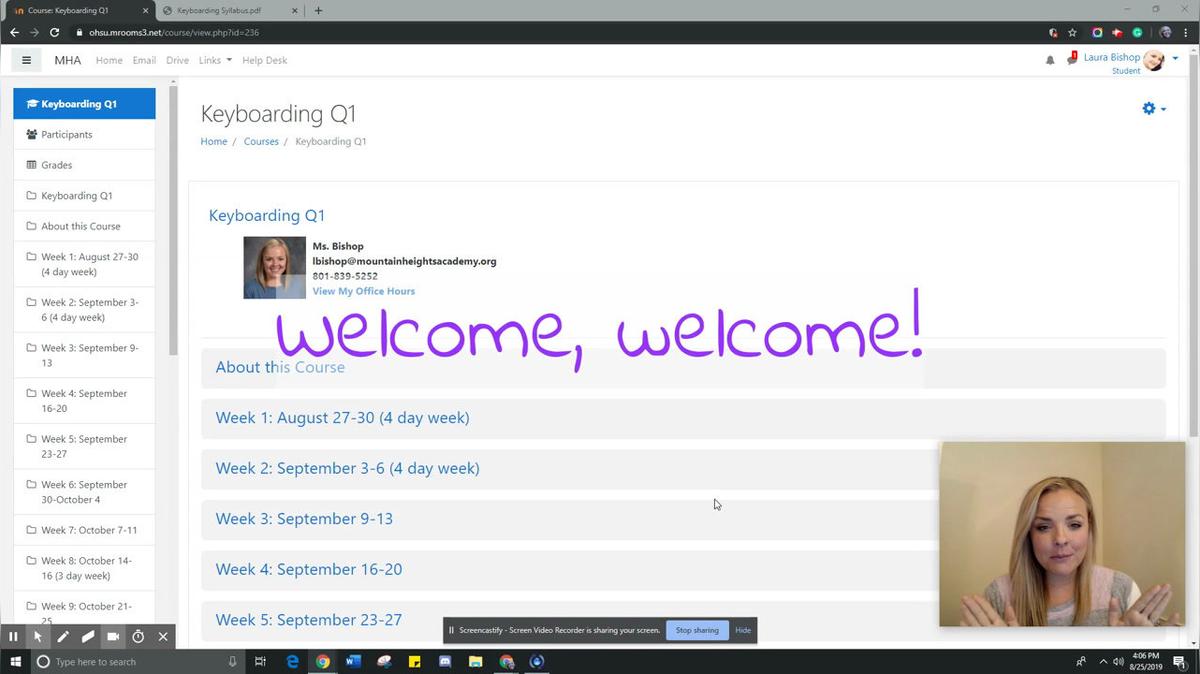Open Discord from the taskbar
This screenshot has width=1200, height=674.
(x=445, y=661)
